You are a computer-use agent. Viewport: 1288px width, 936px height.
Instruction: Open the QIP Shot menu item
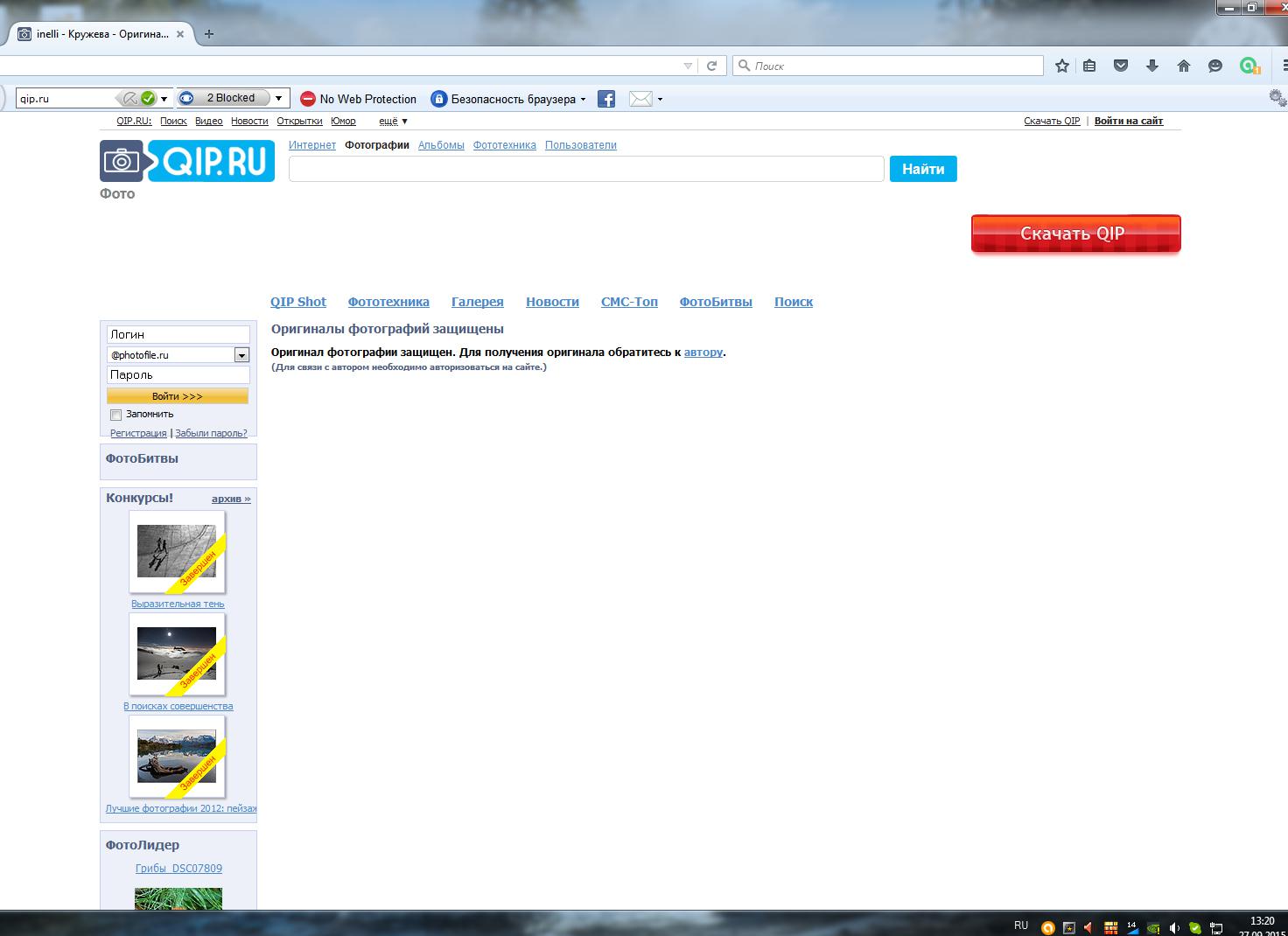(x=298, y=302)
